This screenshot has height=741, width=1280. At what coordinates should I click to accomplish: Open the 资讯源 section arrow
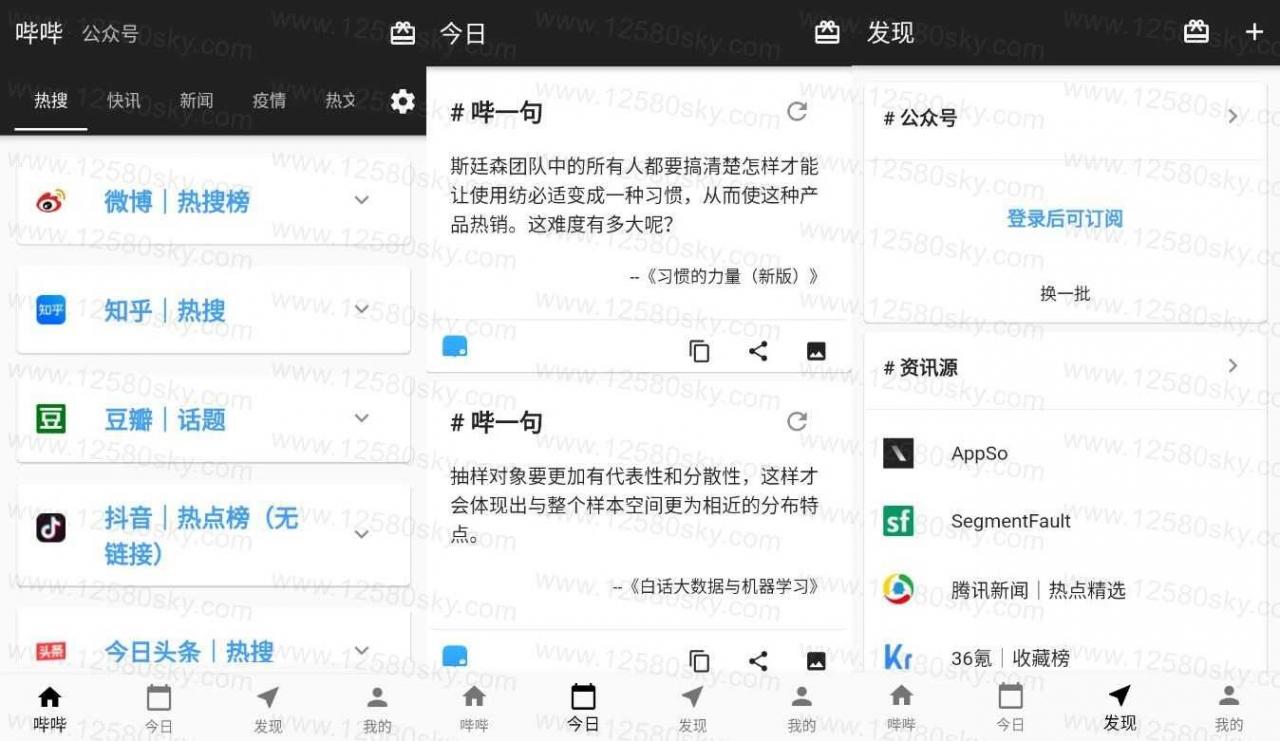click(x=1233, y=366)
